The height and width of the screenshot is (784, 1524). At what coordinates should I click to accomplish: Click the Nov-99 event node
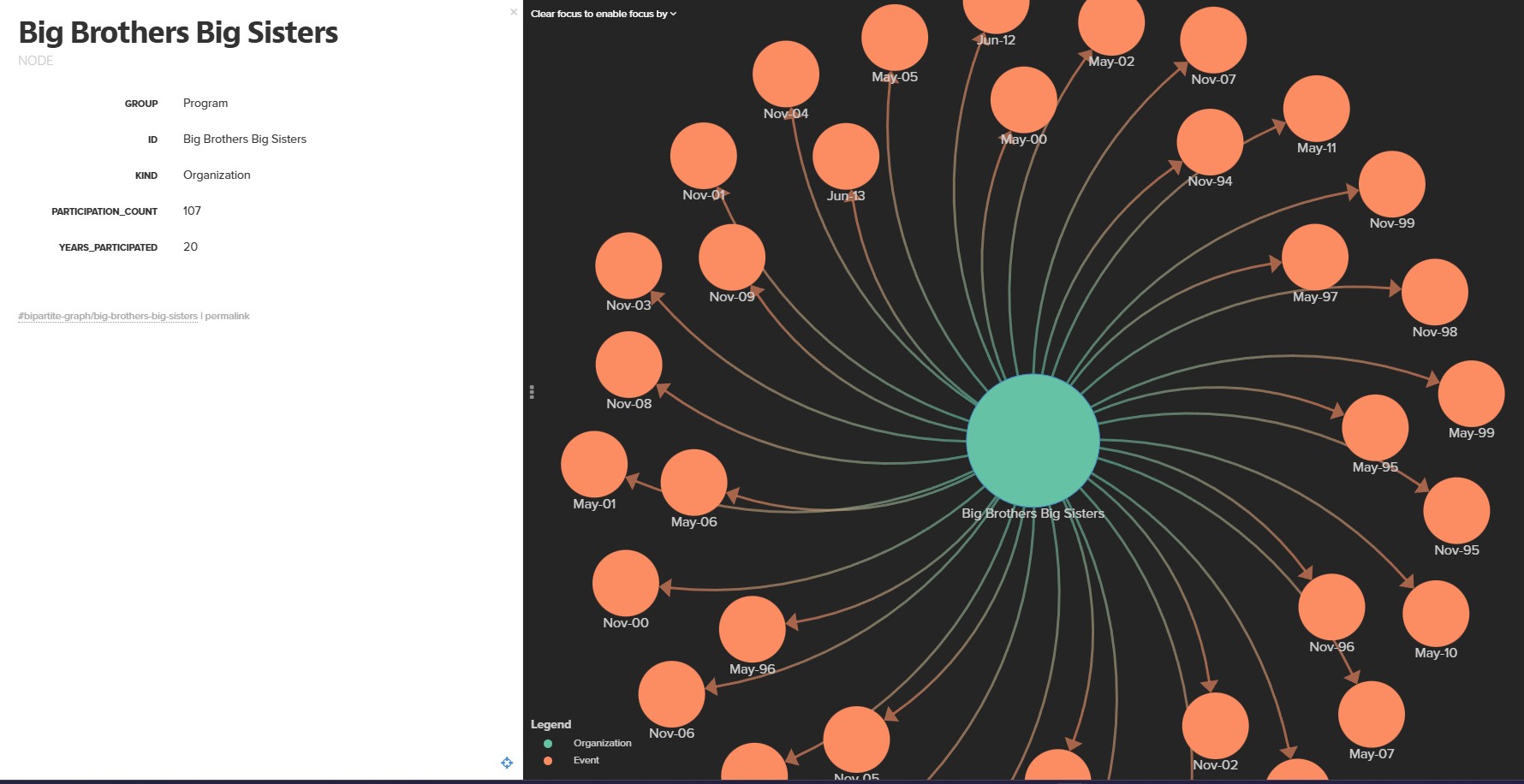1392,184
